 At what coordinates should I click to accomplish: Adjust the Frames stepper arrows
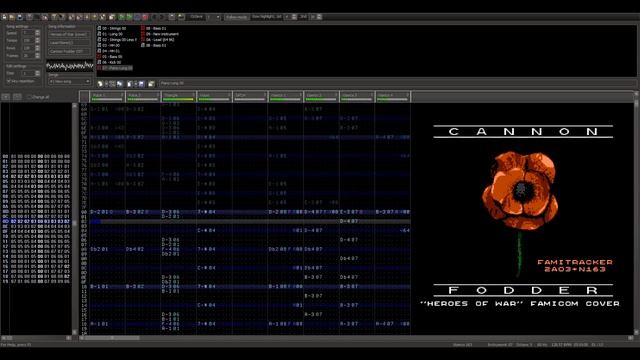38,56
